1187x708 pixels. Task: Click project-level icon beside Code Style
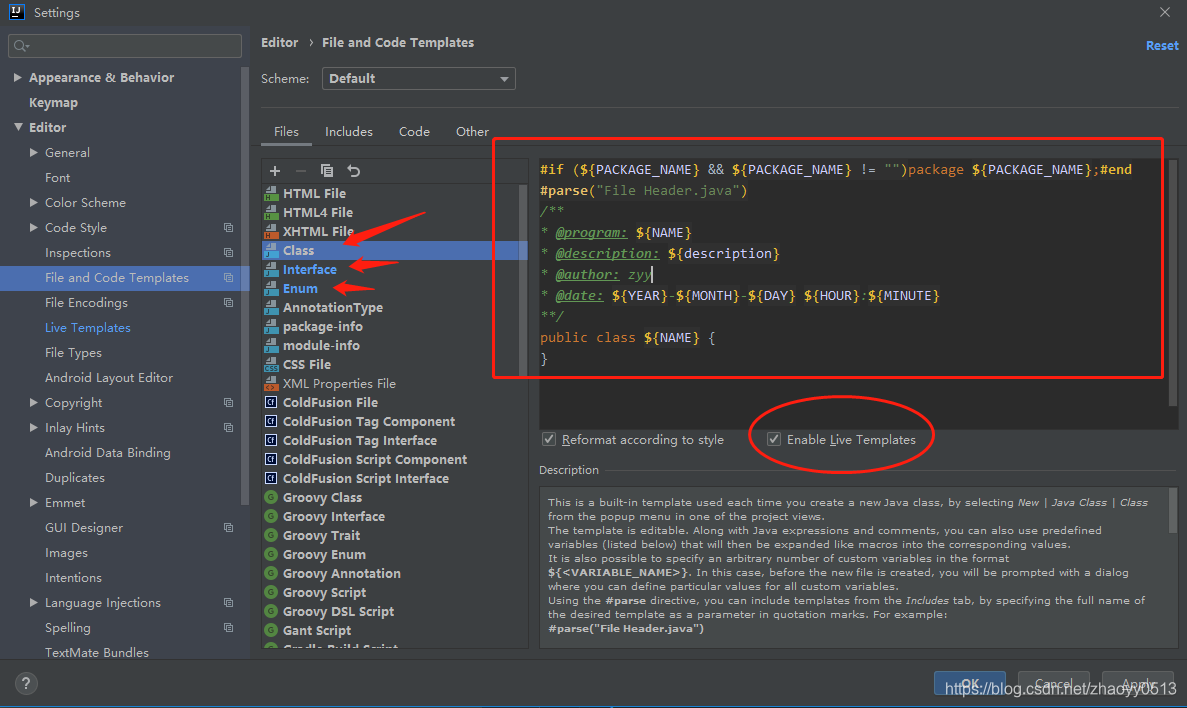[228, 227]
